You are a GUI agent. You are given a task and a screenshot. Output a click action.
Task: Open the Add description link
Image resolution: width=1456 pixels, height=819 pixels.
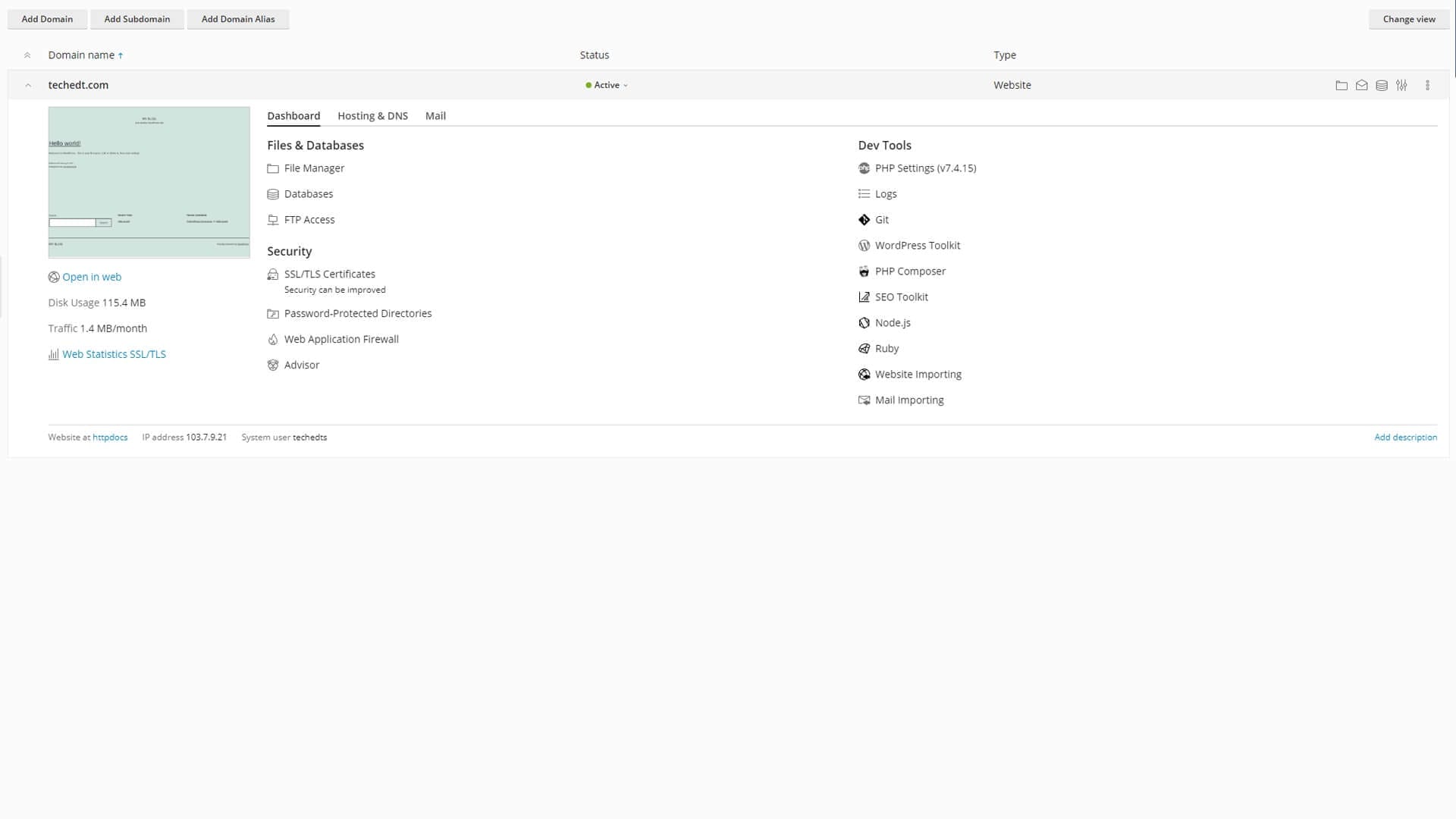1405,438
